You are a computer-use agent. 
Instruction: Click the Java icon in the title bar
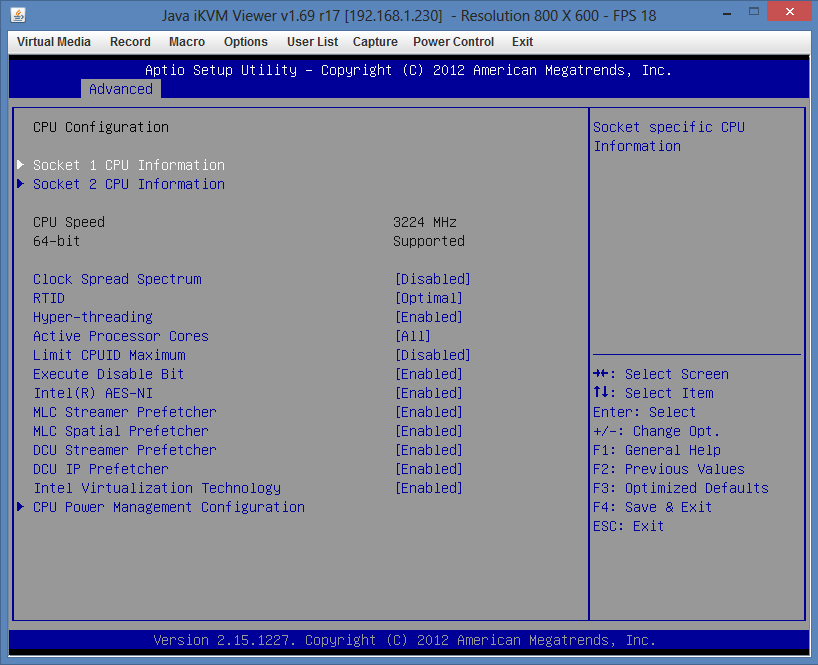(x=19, y=15)
